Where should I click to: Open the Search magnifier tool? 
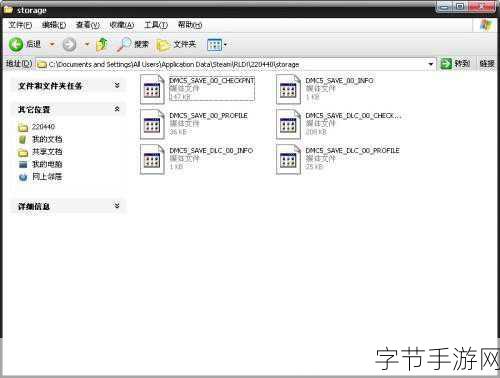coord(124,44)
